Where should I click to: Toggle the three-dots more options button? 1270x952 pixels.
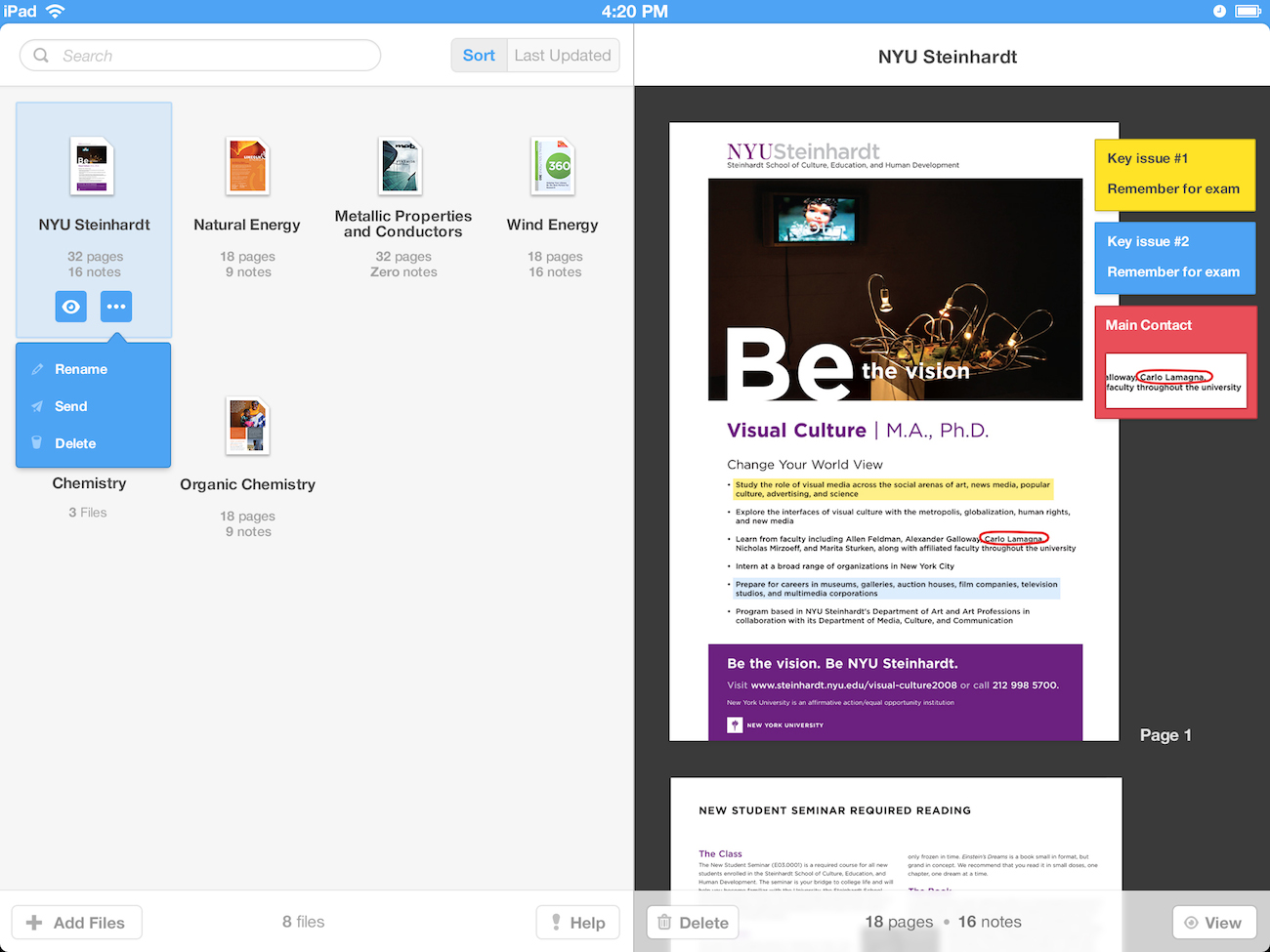point(116,307)
